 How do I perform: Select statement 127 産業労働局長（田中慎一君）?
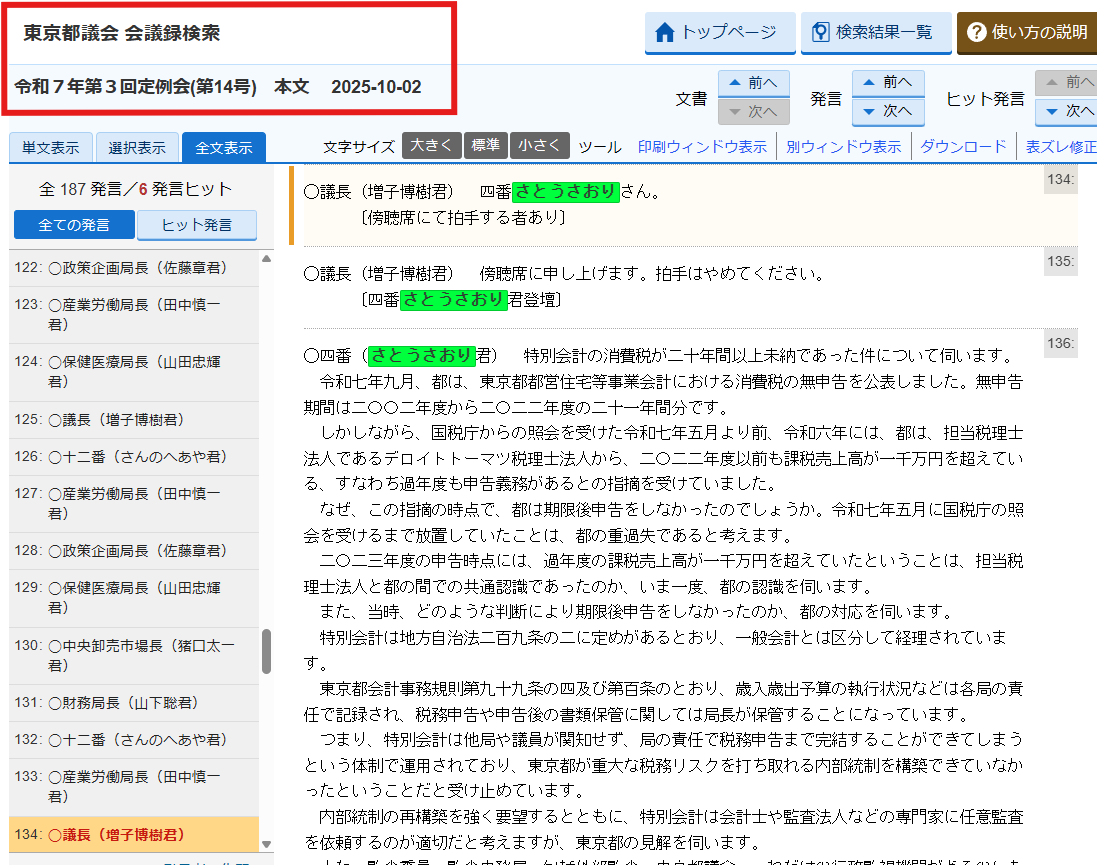tap(134, 504)
